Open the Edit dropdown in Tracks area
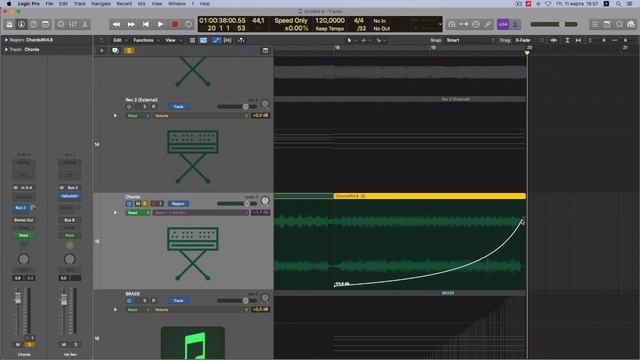 [x=120, y=40]
